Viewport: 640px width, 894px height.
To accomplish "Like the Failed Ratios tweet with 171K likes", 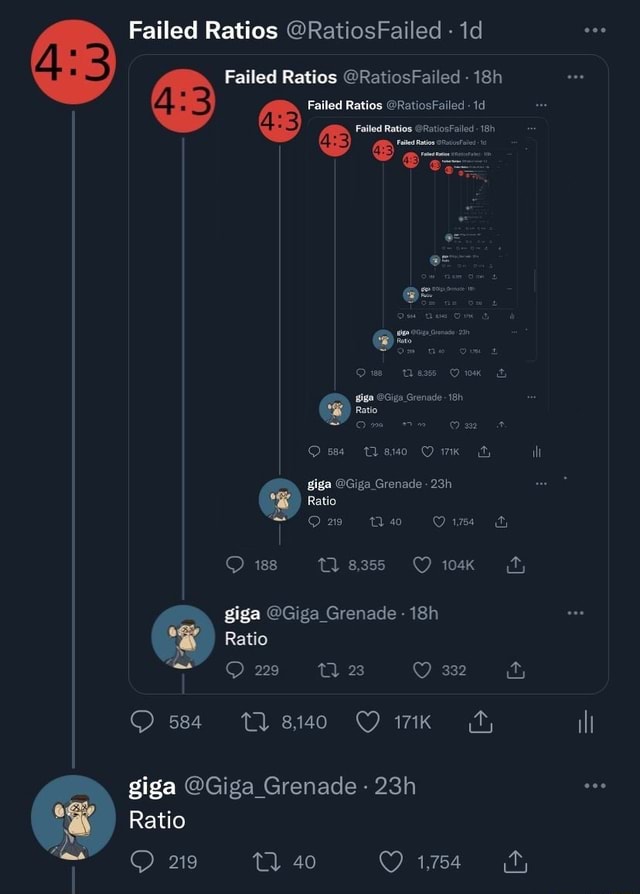I will [368, 722].
